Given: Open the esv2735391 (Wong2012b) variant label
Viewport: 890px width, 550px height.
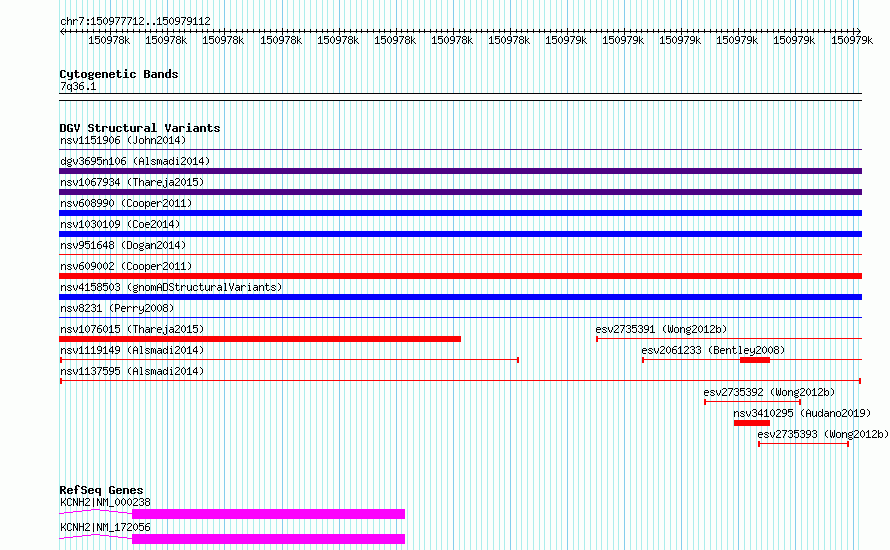Looking at the screenshot, I should (x=661, y=329).
